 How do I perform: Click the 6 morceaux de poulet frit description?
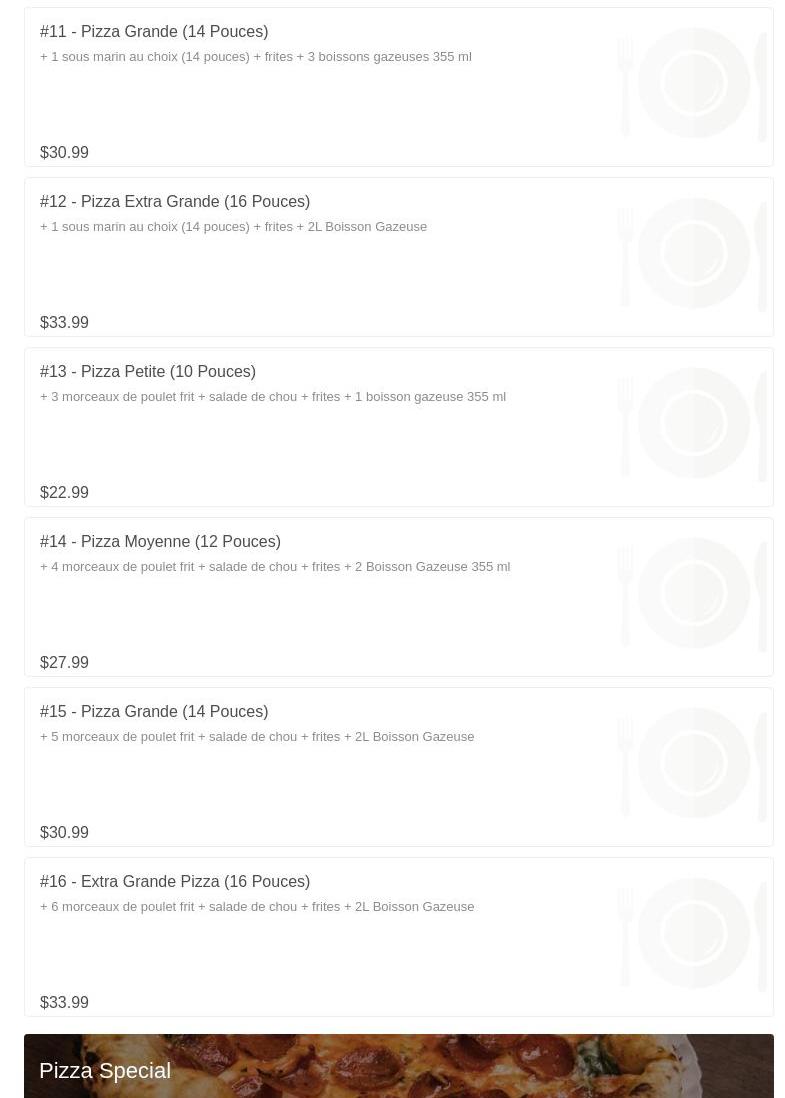point(257,907)
